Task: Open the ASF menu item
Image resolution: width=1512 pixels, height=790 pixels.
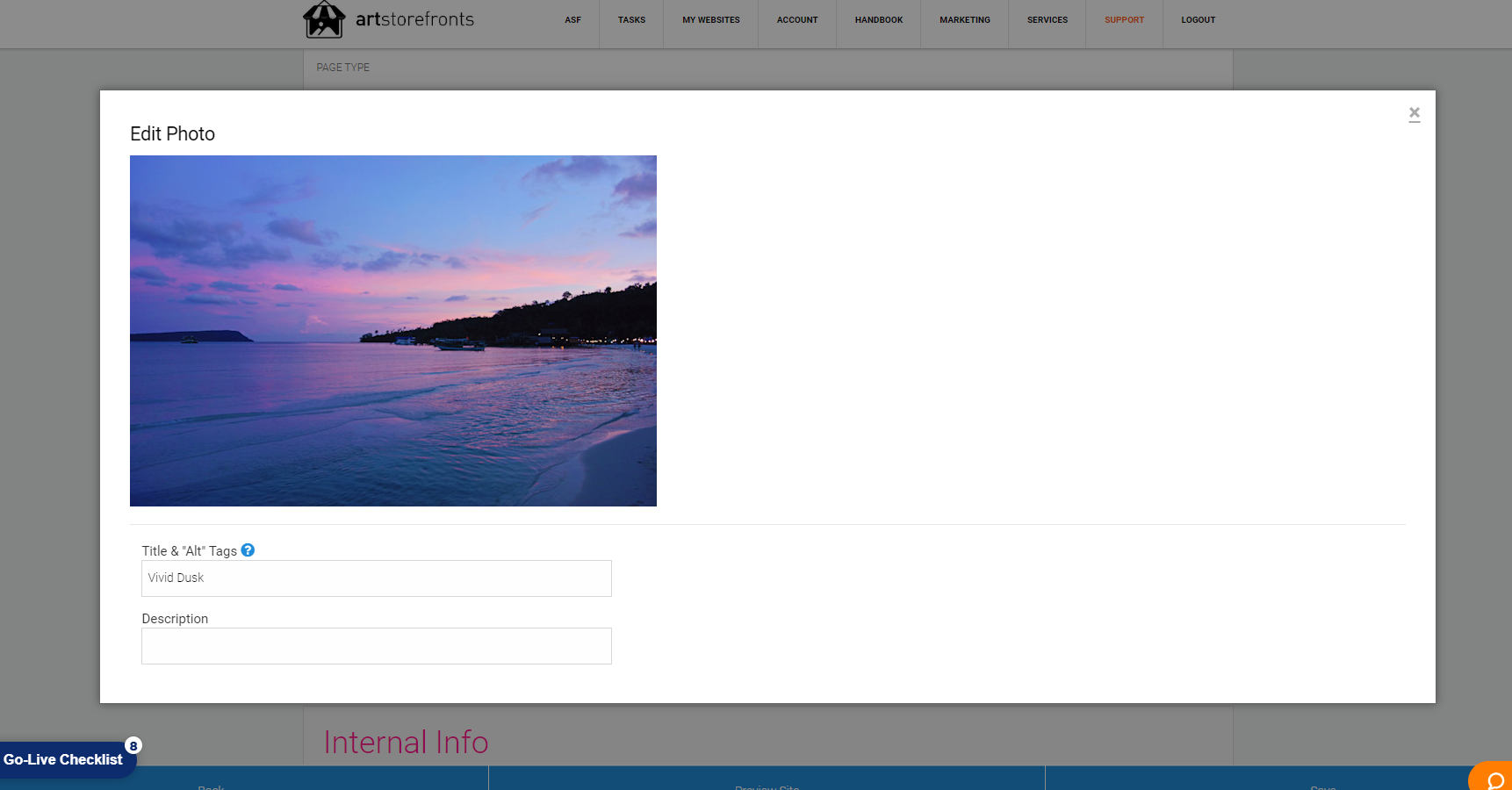Action: coord(573,19)
